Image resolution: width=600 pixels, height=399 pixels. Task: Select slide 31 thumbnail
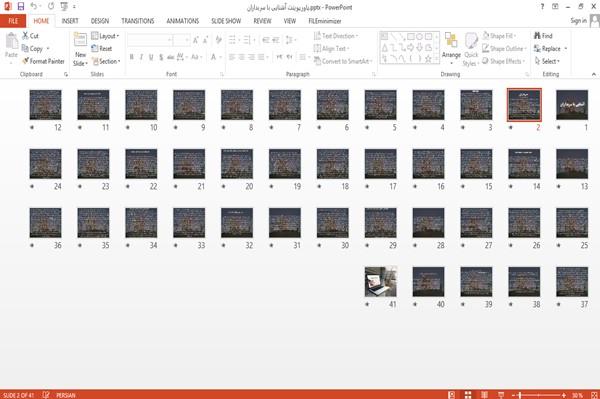(x=285, y=223)
